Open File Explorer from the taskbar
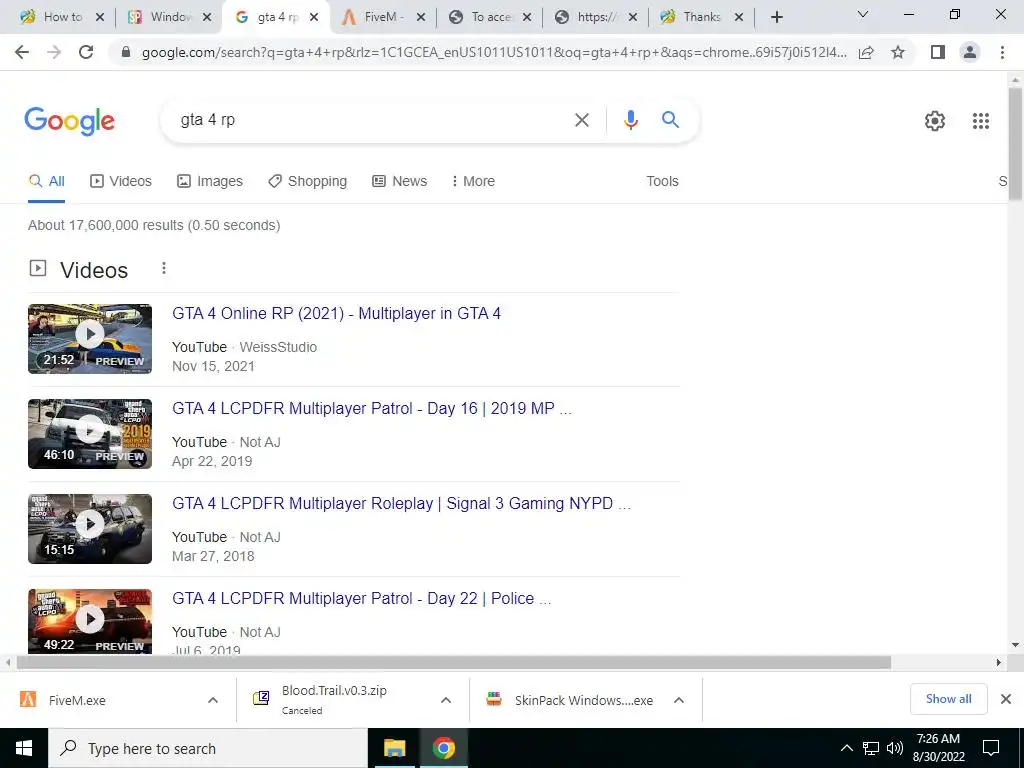The width and height of the screenshot is (1024, 768). 394,748
